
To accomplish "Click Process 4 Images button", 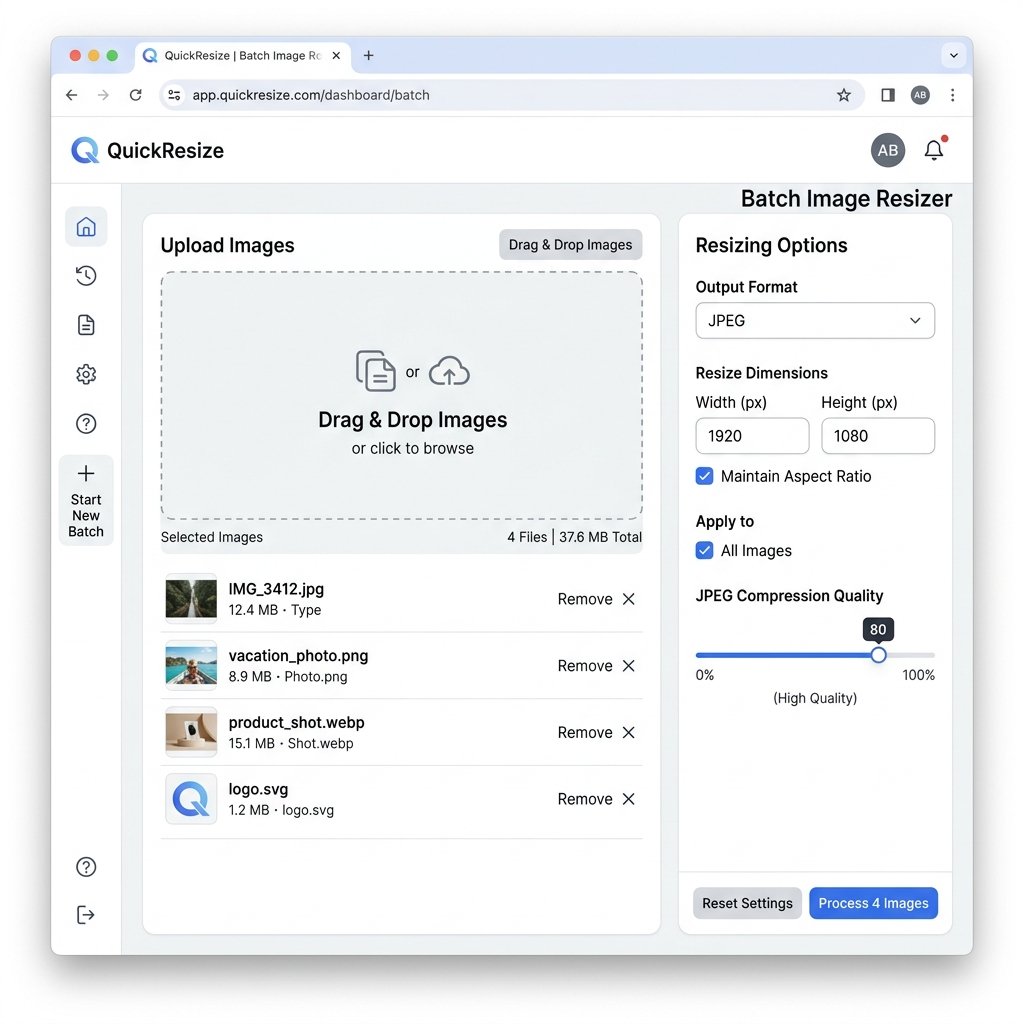I will pos(873,903).
